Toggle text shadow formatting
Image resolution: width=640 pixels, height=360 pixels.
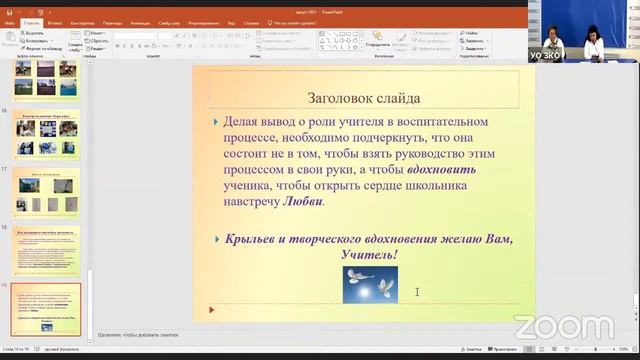click(x=139, y=46)
